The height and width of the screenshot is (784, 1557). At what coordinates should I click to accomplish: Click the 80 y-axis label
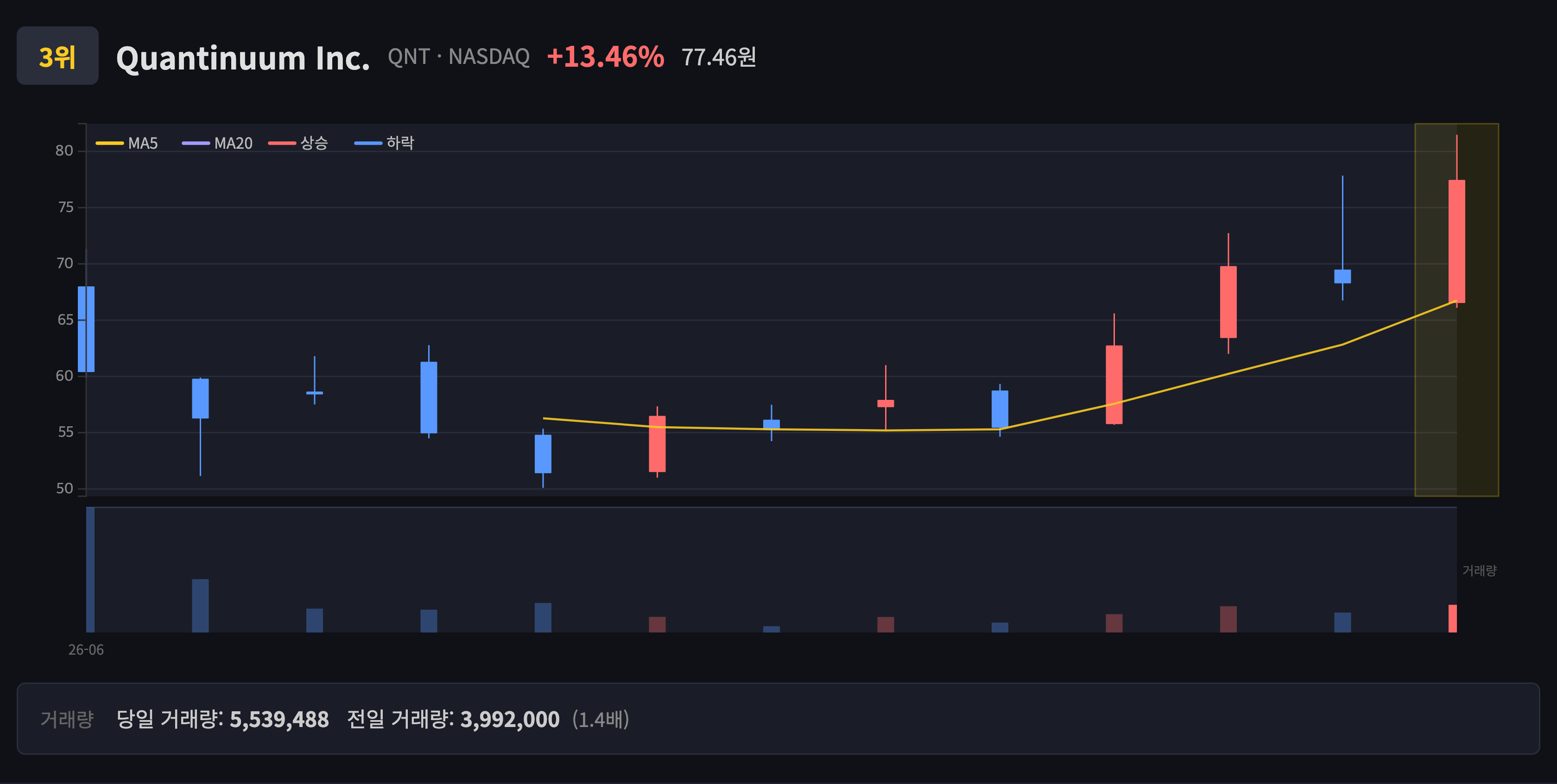64,151
